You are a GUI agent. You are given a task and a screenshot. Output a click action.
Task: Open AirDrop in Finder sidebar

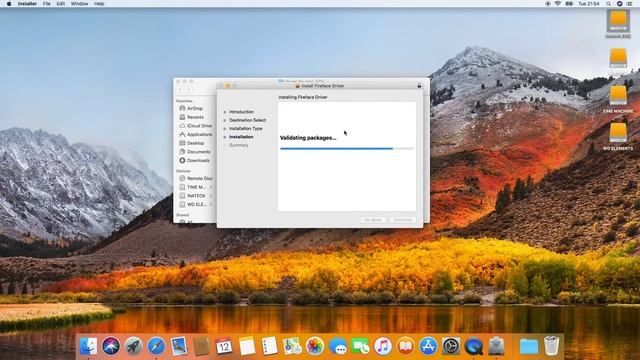[x=195, y=109]
